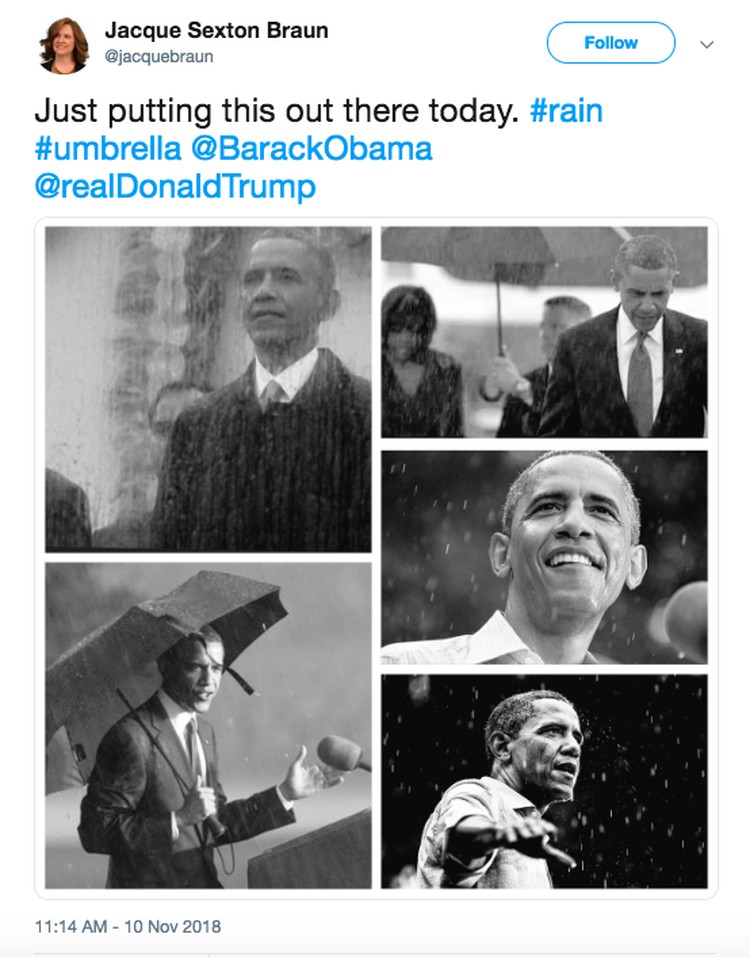
Task: Open Jacque Sexton Braun's profile avatar
Action: point(64,45)
